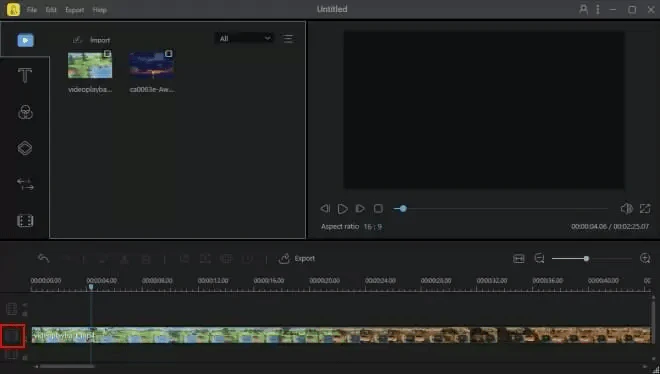660x374 pixels.
Task: Select the videoplayba... clip thumbnail
Action: coord(90,65)
